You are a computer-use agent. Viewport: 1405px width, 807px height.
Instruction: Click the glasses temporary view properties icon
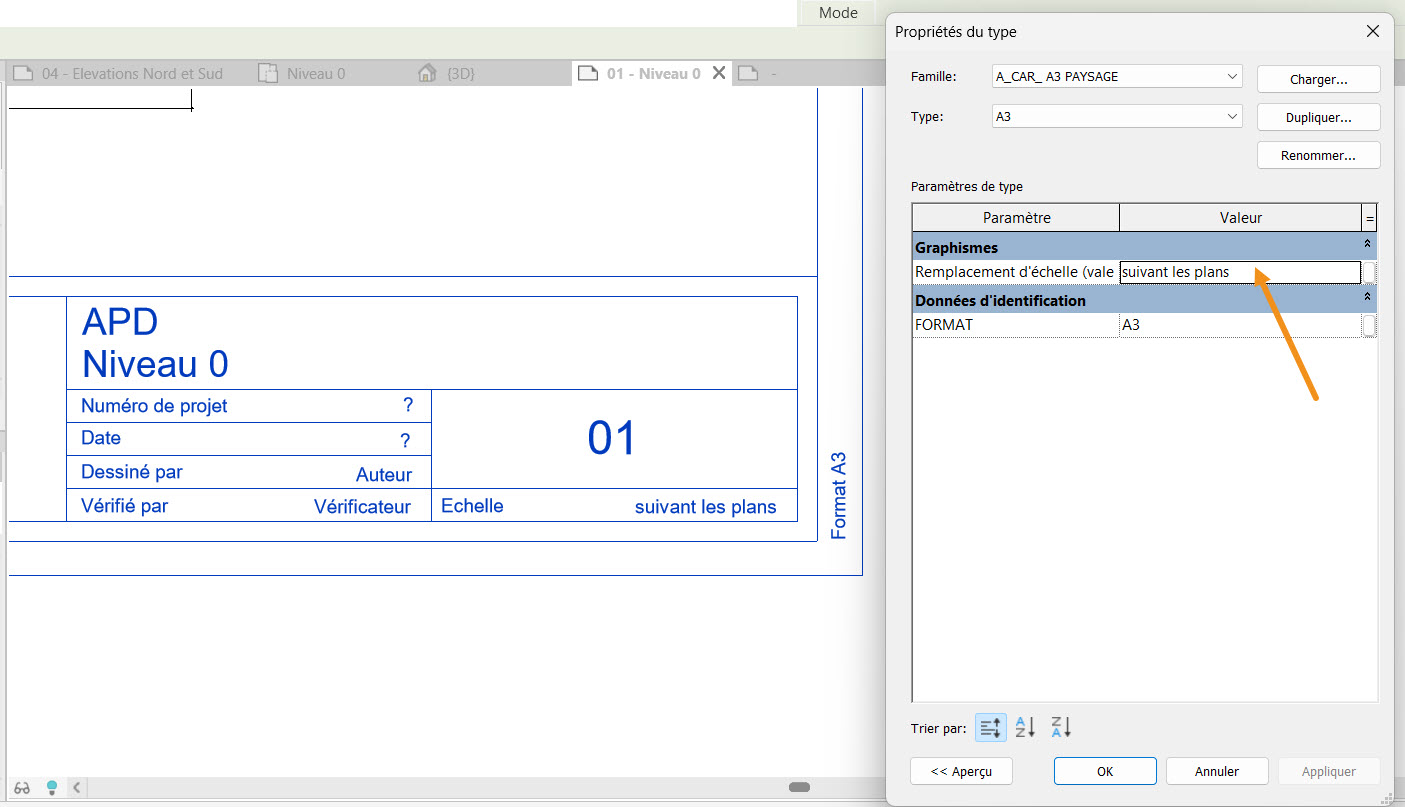pyautogui.click(x=22, y=787)
